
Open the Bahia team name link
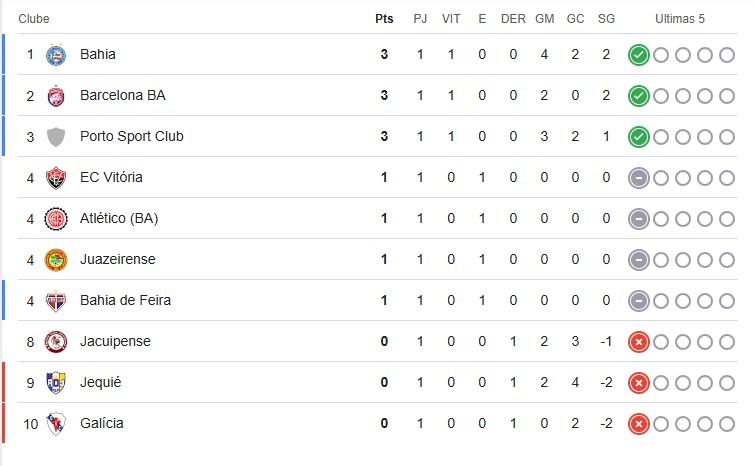click(98, 54)
